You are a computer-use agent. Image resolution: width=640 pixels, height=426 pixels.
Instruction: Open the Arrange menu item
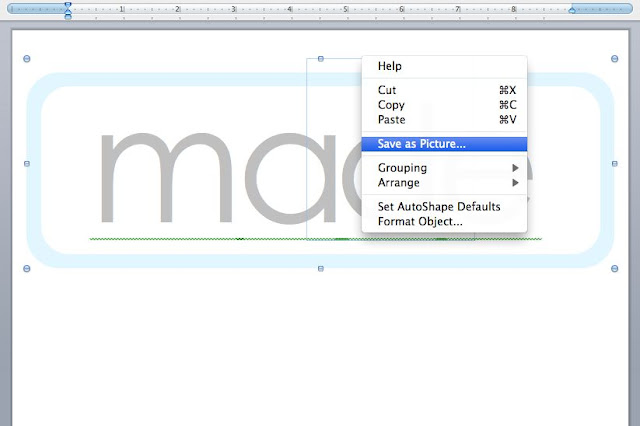[444, 183]
